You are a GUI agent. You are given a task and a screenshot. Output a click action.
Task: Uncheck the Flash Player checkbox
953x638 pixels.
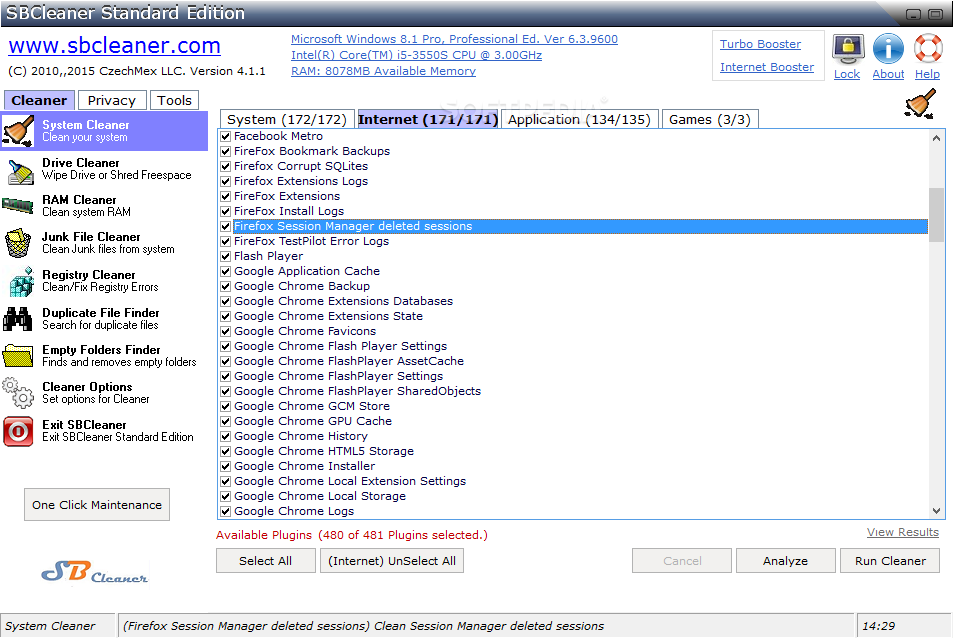click(225, 256)
